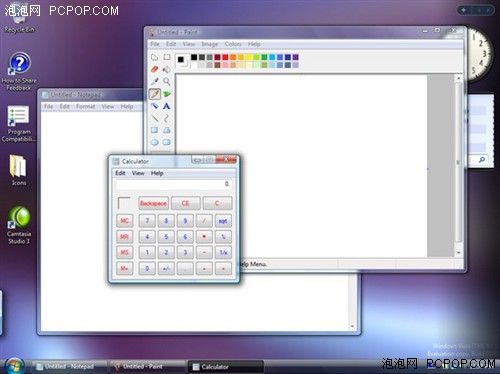Open the Image menu in Paint
Viewport: 500px width, 374px height.
tap(210, 44)
